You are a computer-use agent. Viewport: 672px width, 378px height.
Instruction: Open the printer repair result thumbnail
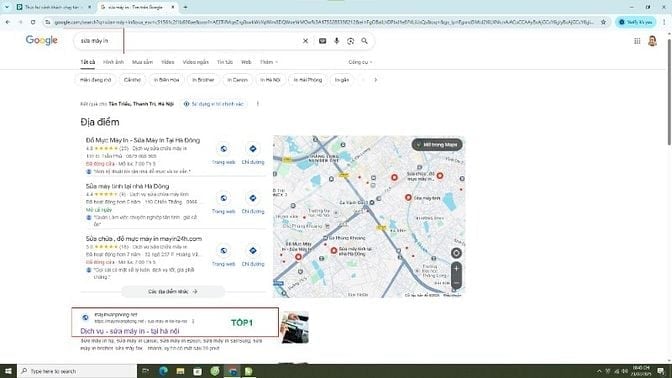pos(295,327)
